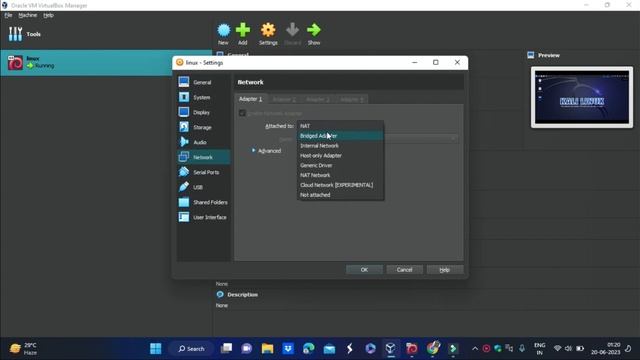Confirm settings with OK button
The width and height of the screenshot is (640, 360).
[364, 269]
